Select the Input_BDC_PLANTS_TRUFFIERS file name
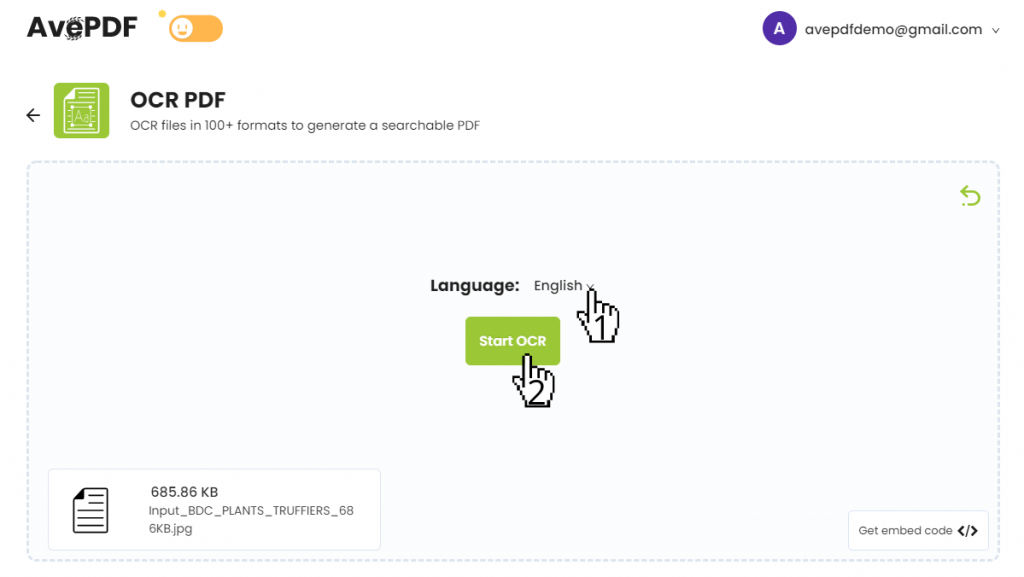Screen dimensions: 1024x577 coord(251,519)
